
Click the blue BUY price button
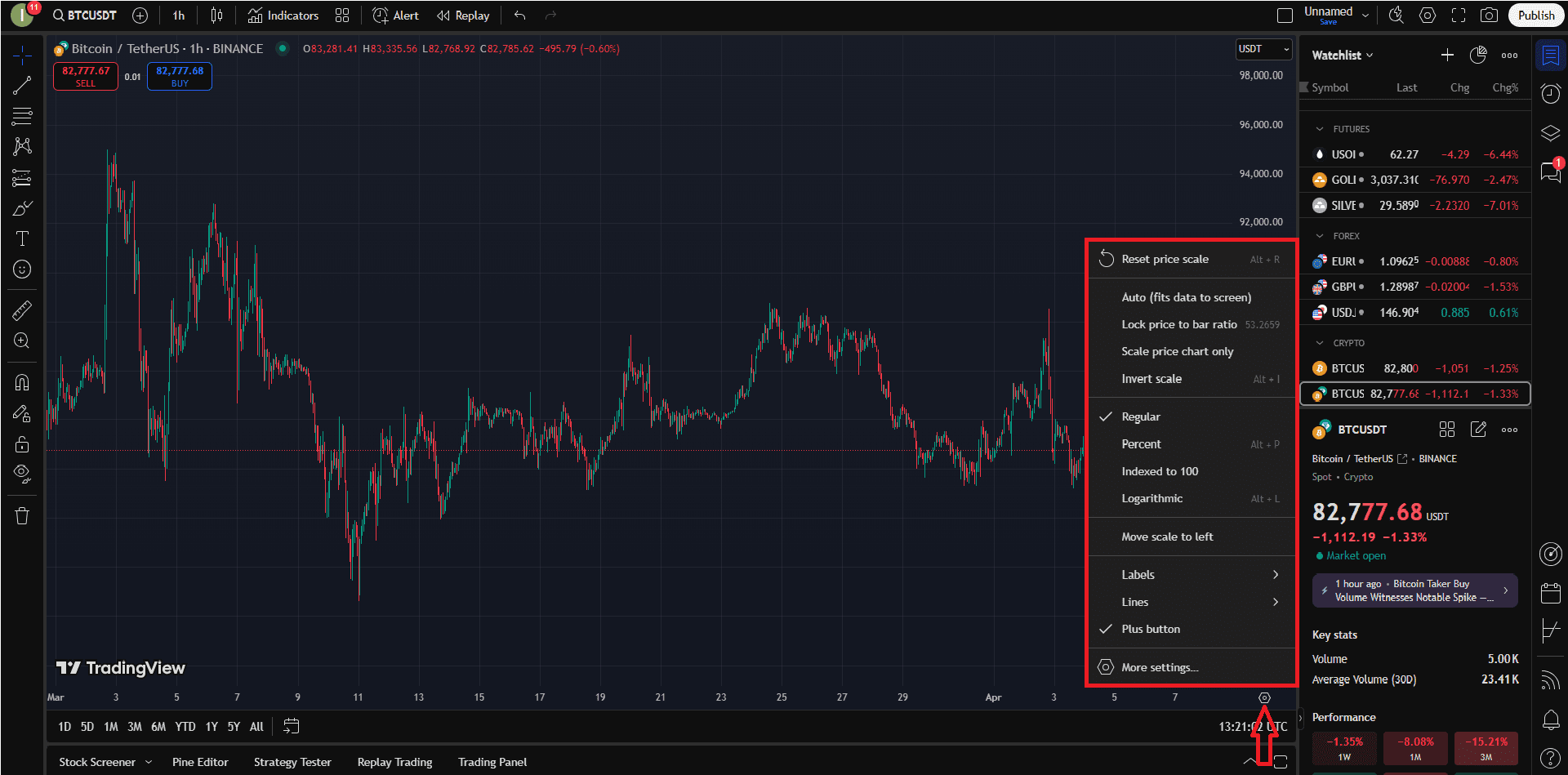(x=180, y=76)
